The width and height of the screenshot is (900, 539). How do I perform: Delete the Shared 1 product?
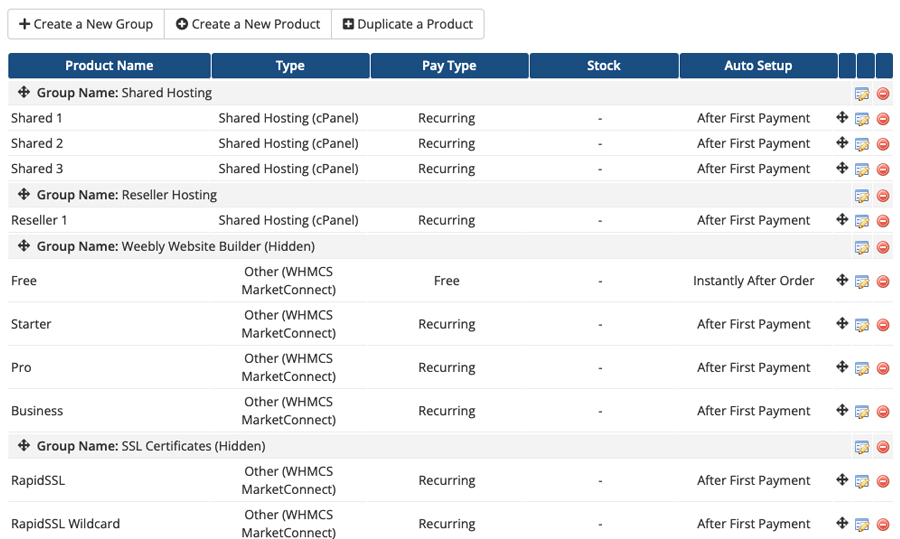coord(883,119)
